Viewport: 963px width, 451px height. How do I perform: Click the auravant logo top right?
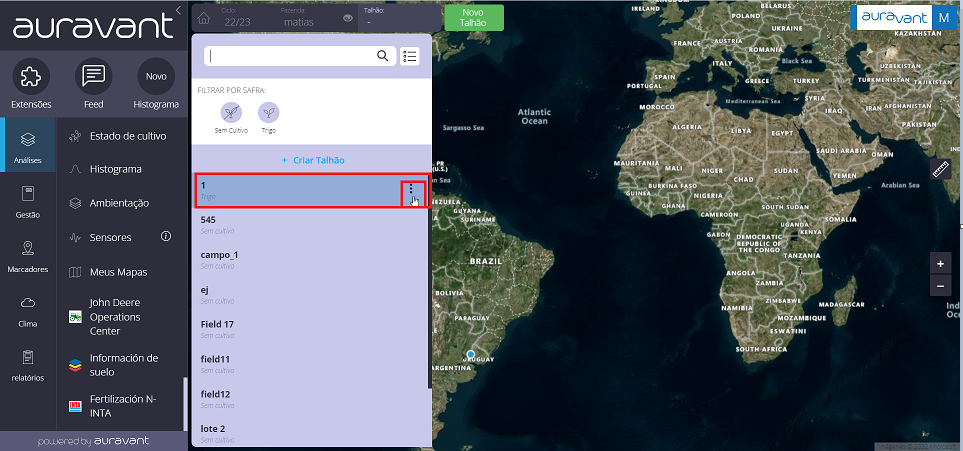pyautogui.click(x=894, y=18)
